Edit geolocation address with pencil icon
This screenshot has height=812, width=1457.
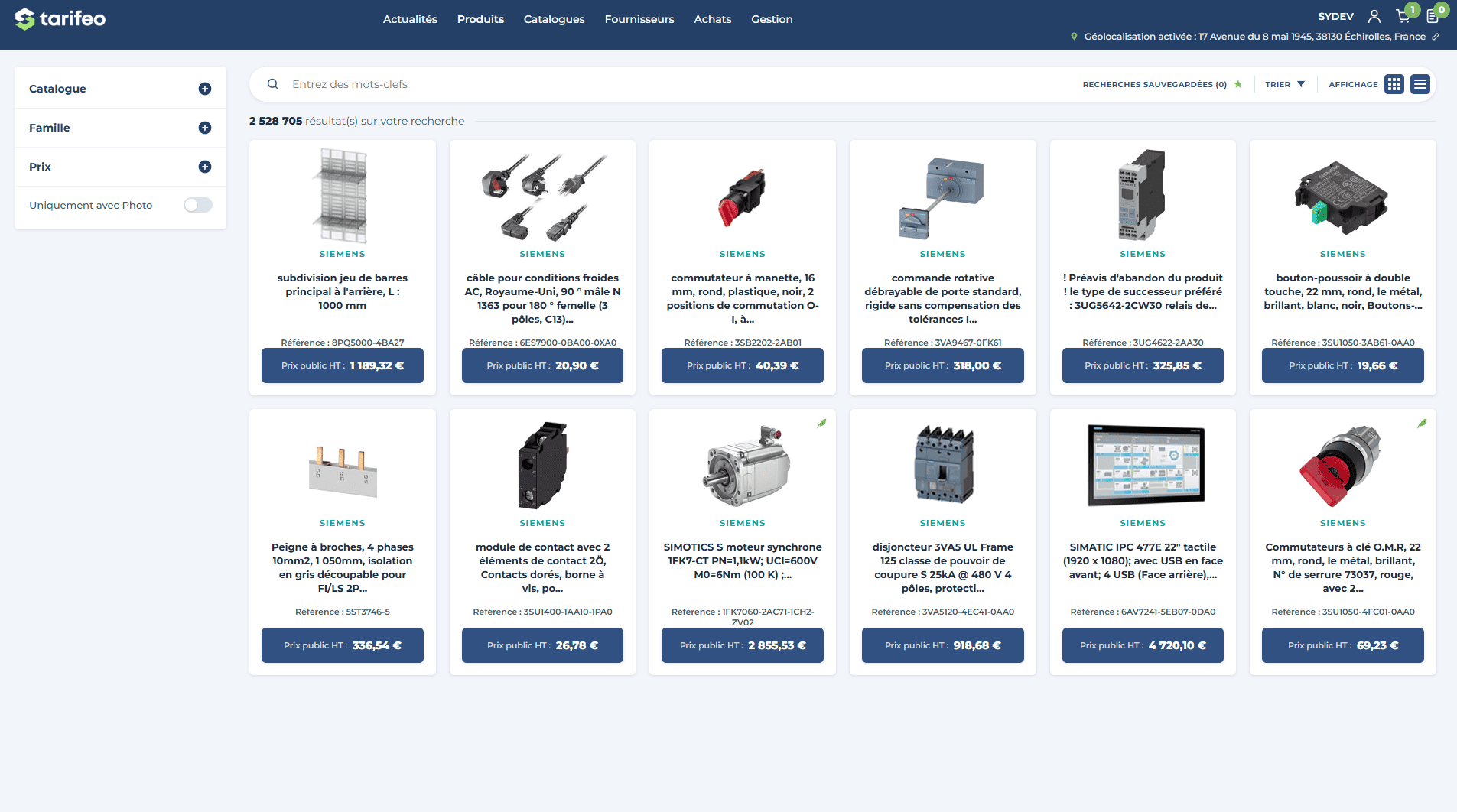pos(1436,37)
